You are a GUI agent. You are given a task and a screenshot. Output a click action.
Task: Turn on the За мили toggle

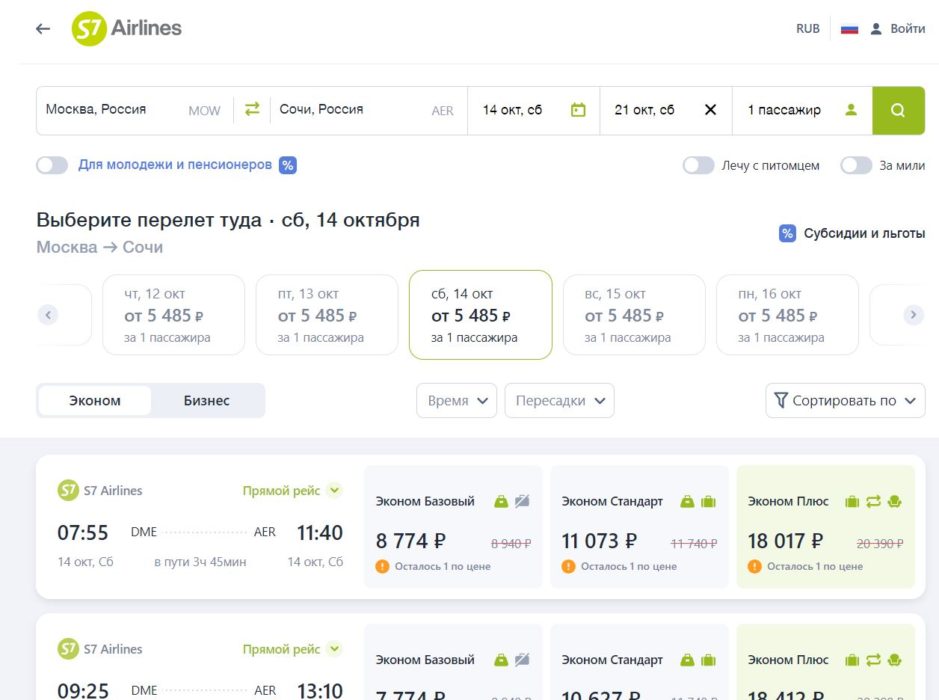click(856, 166)
